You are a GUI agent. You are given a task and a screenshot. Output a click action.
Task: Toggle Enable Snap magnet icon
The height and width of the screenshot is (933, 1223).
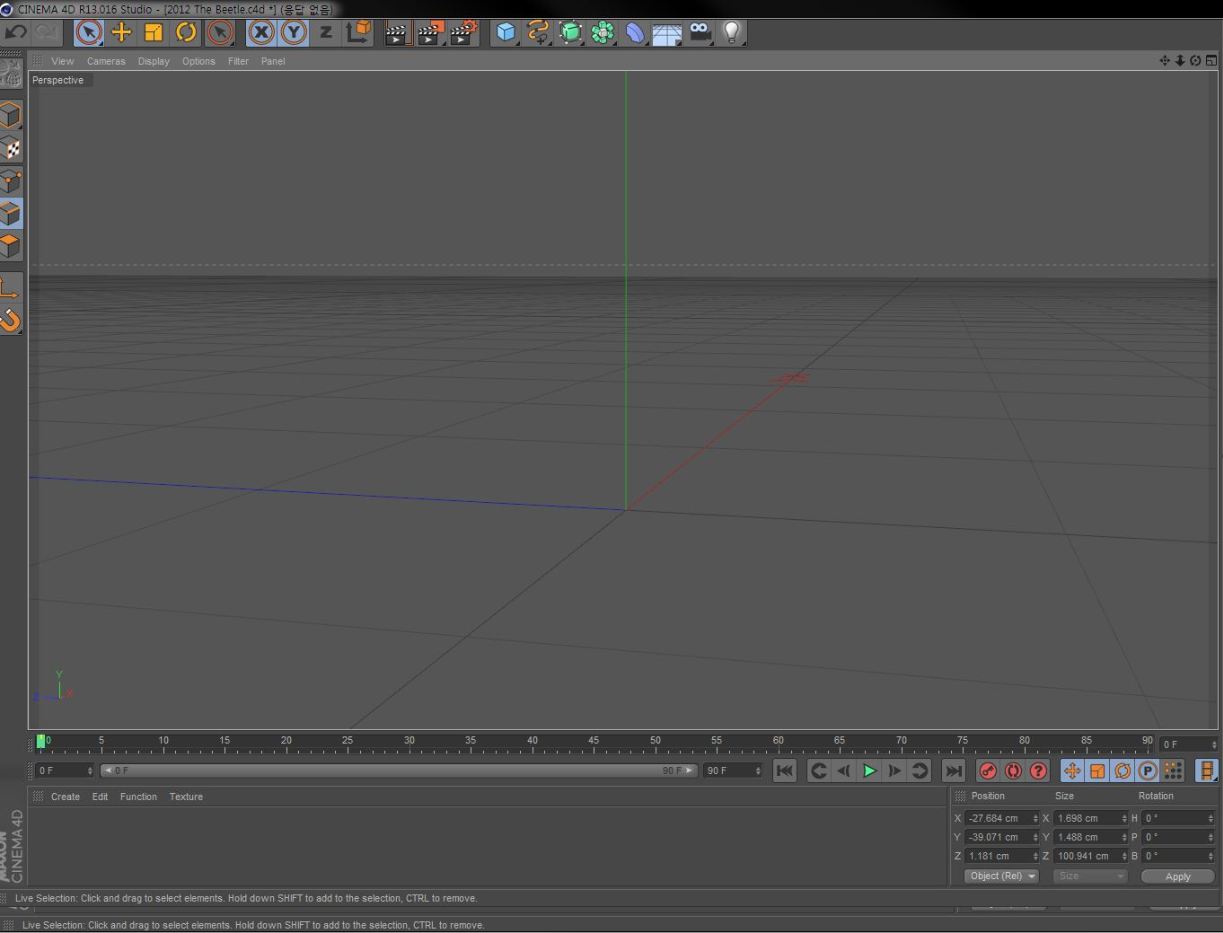click(11, 320)
